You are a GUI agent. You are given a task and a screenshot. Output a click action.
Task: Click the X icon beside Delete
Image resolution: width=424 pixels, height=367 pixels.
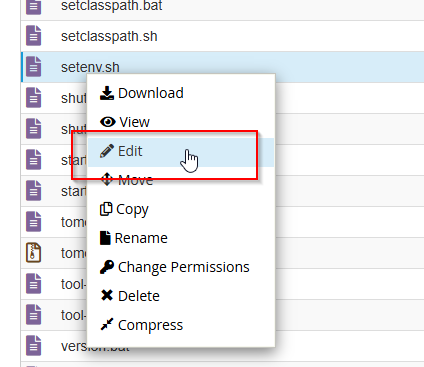pos(107,295)
